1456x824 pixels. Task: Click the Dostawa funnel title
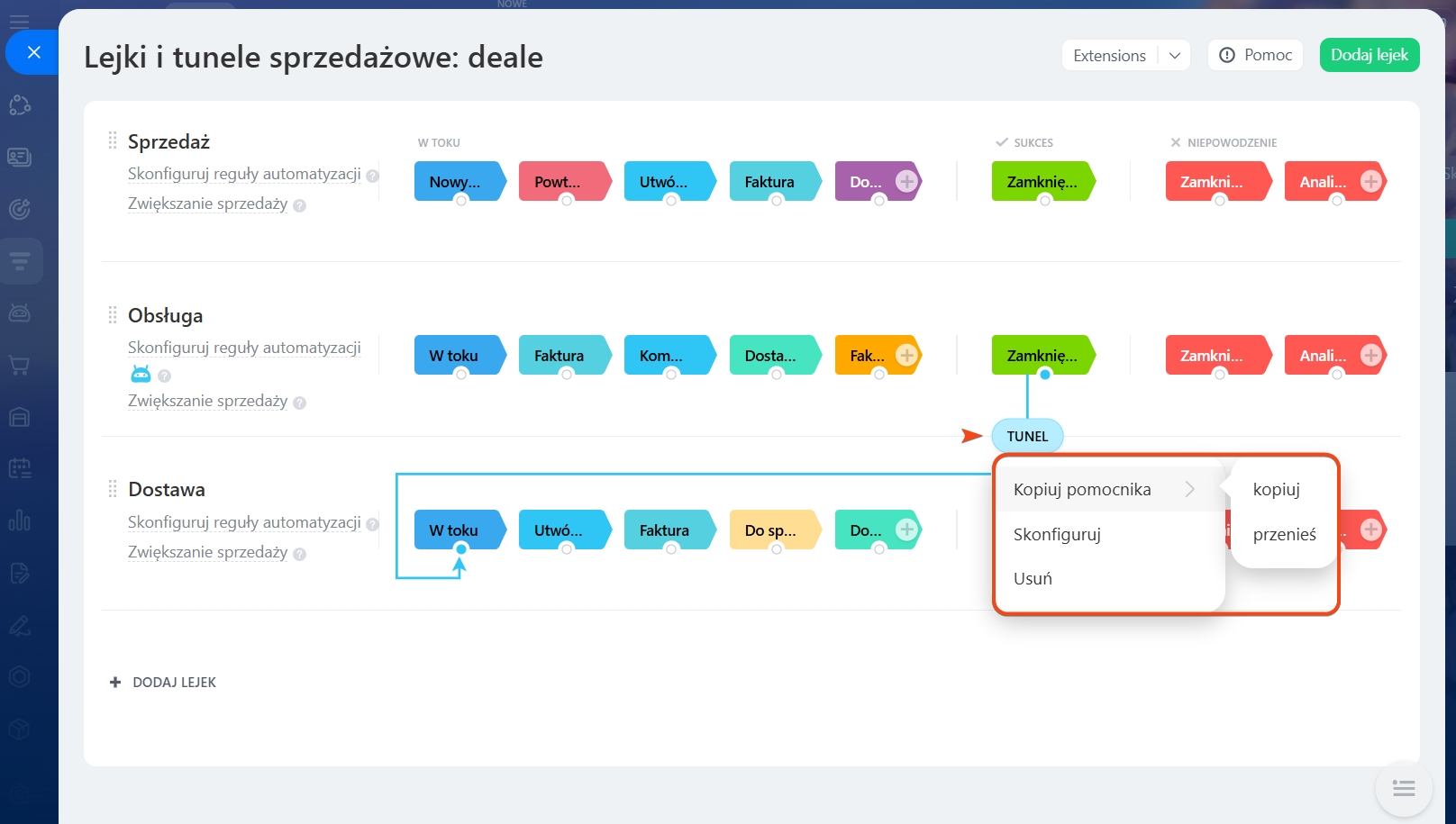167,489
